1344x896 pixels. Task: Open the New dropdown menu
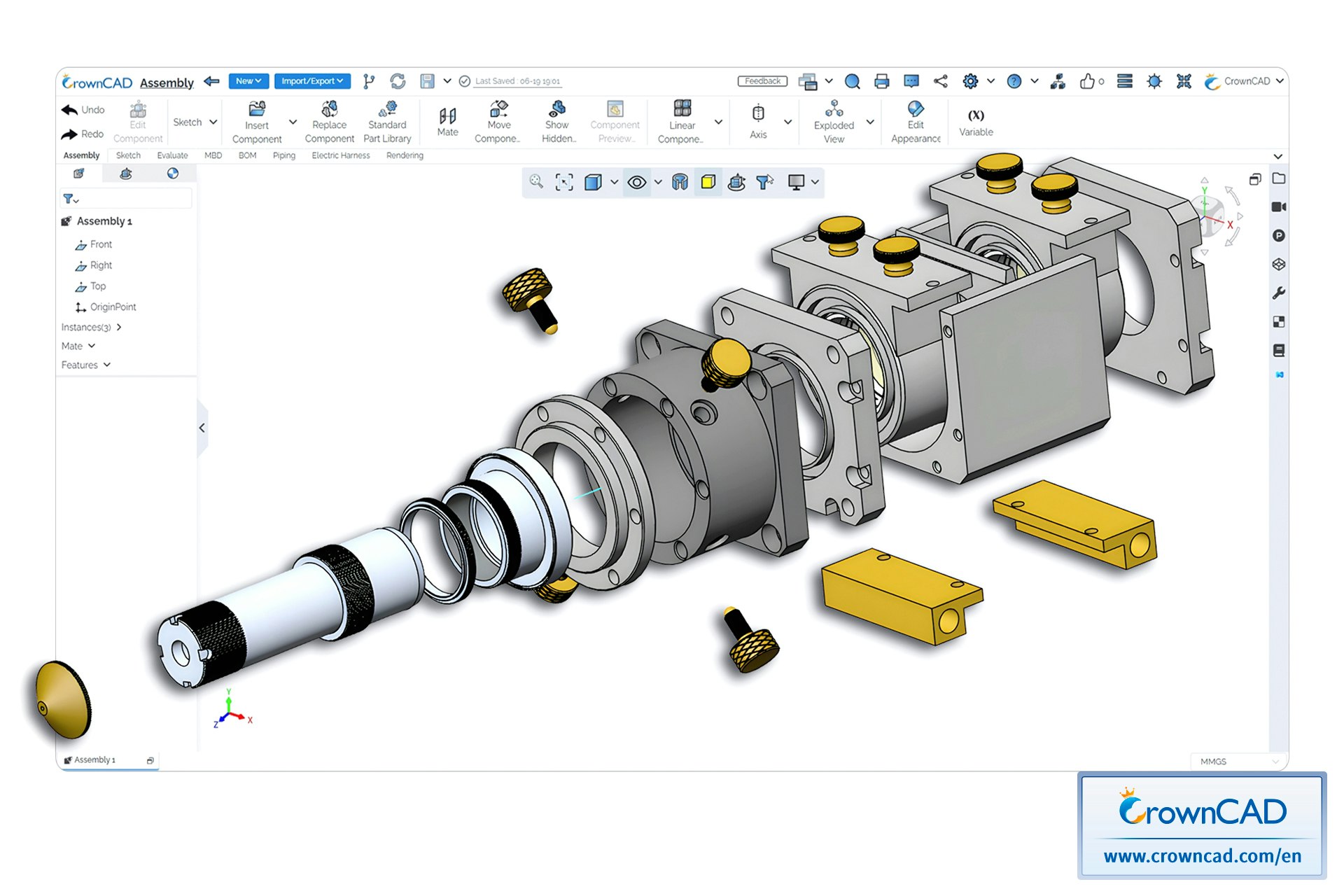[x=248, y=80]
